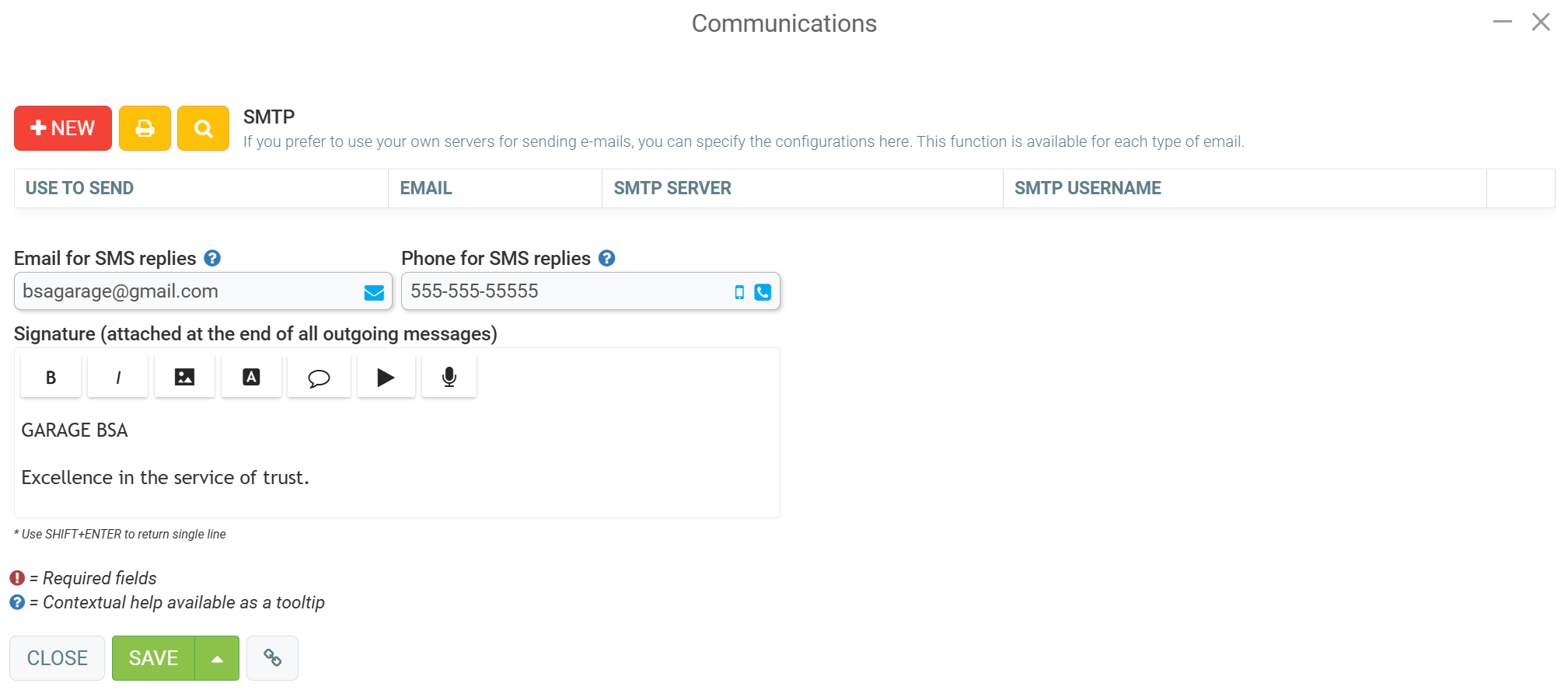Open tooltip help for Phone for SMS replies
The width and height of the screenshot is (1568, 690).
(x=606, y=258)
